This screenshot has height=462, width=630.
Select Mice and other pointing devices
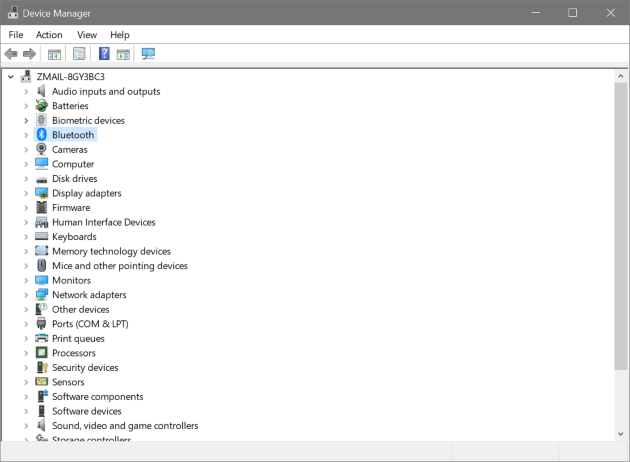point(119,266)
